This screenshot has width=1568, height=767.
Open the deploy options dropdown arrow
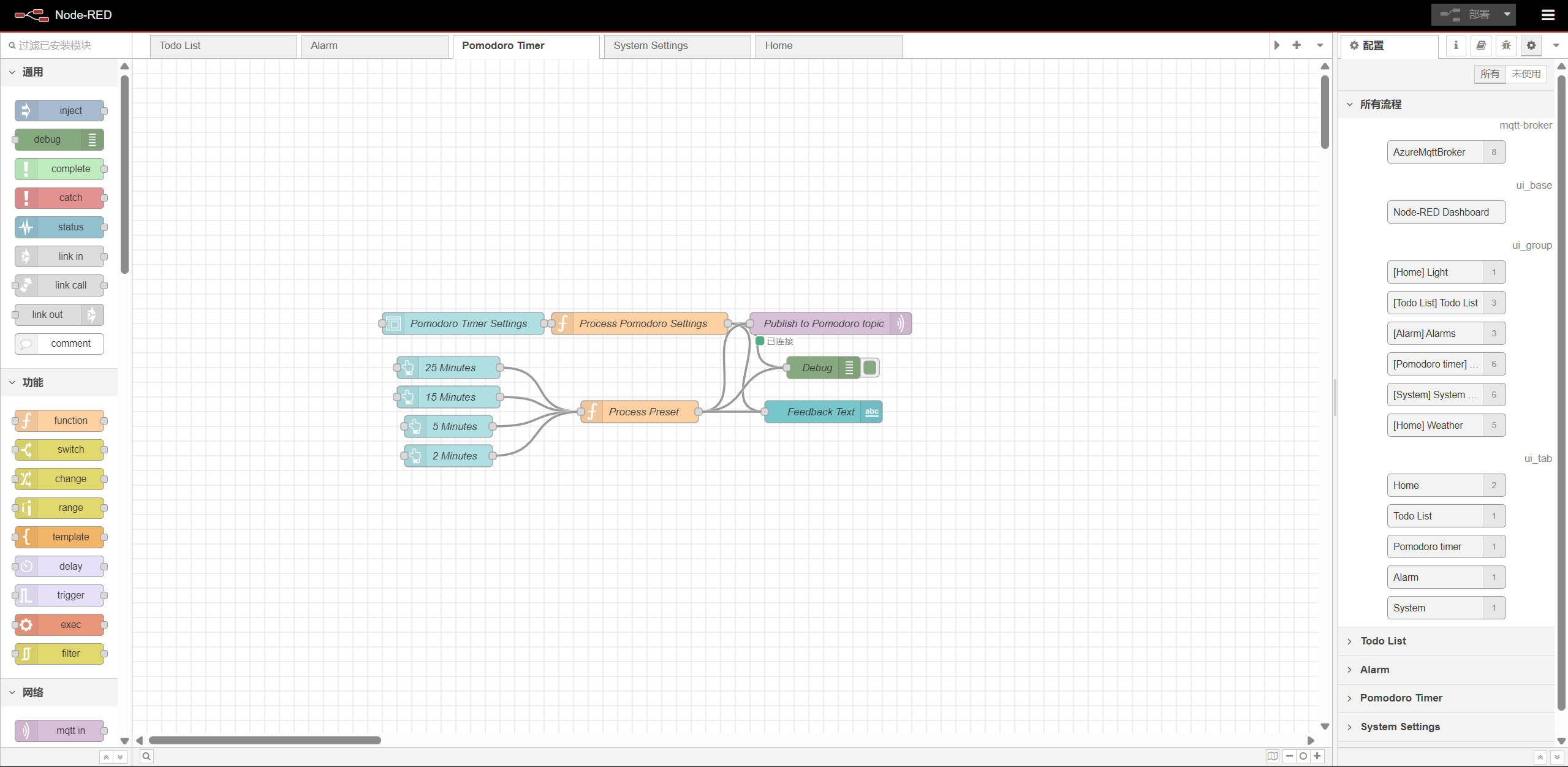[x=1507, y=15]
